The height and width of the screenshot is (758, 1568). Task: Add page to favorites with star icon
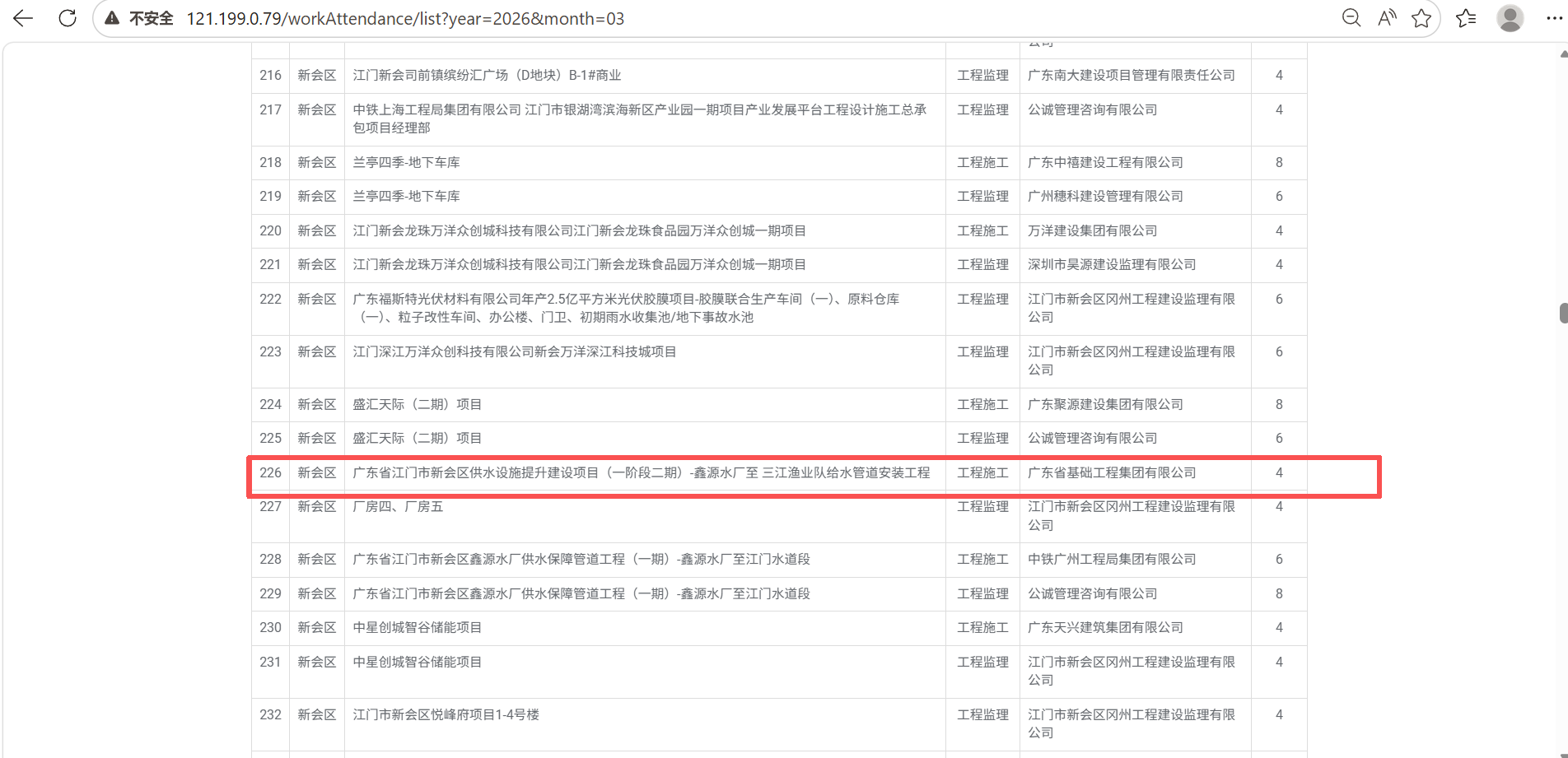1421,18
